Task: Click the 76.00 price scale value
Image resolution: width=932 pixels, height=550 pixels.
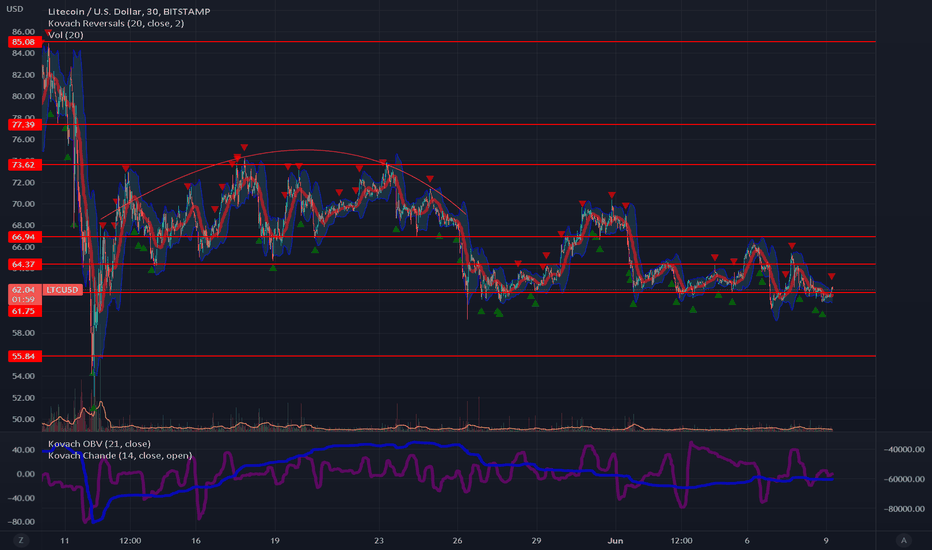Action: 23,140
